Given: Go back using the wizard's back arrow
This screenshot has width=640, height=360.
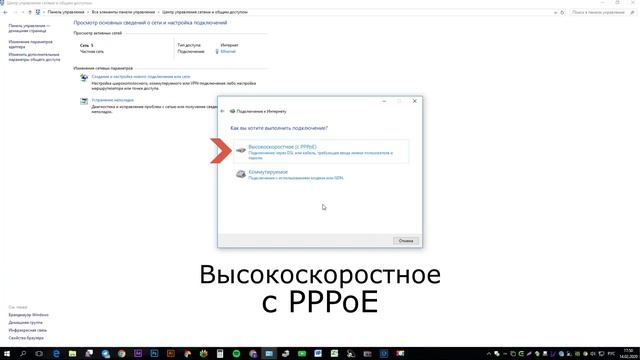Looking at the screenshot, I should click(x=222, y=111).
